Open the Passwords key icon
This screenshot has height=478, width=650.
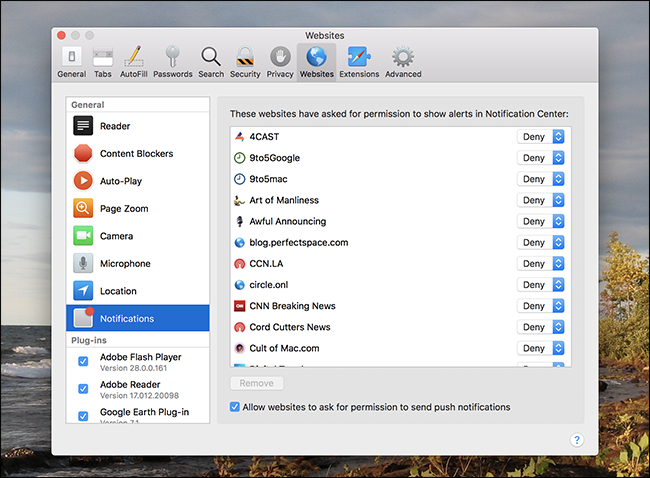(172, 56)
